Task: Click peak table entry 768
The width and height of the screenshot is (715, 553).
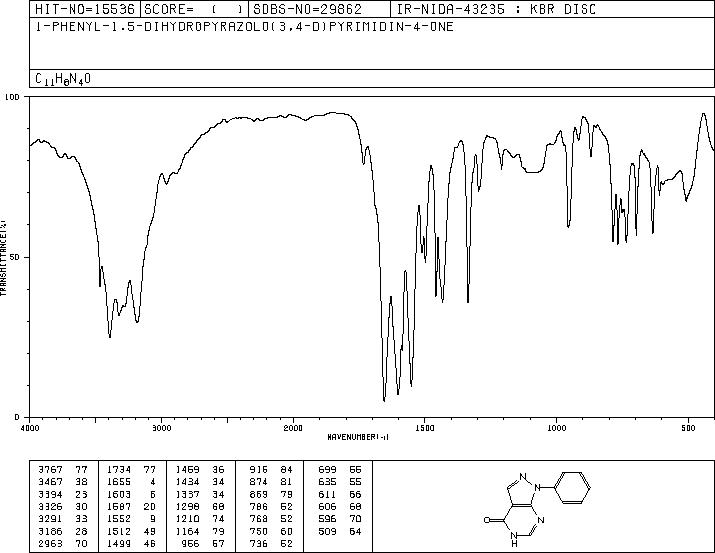Action: click(x=259, y=519)
